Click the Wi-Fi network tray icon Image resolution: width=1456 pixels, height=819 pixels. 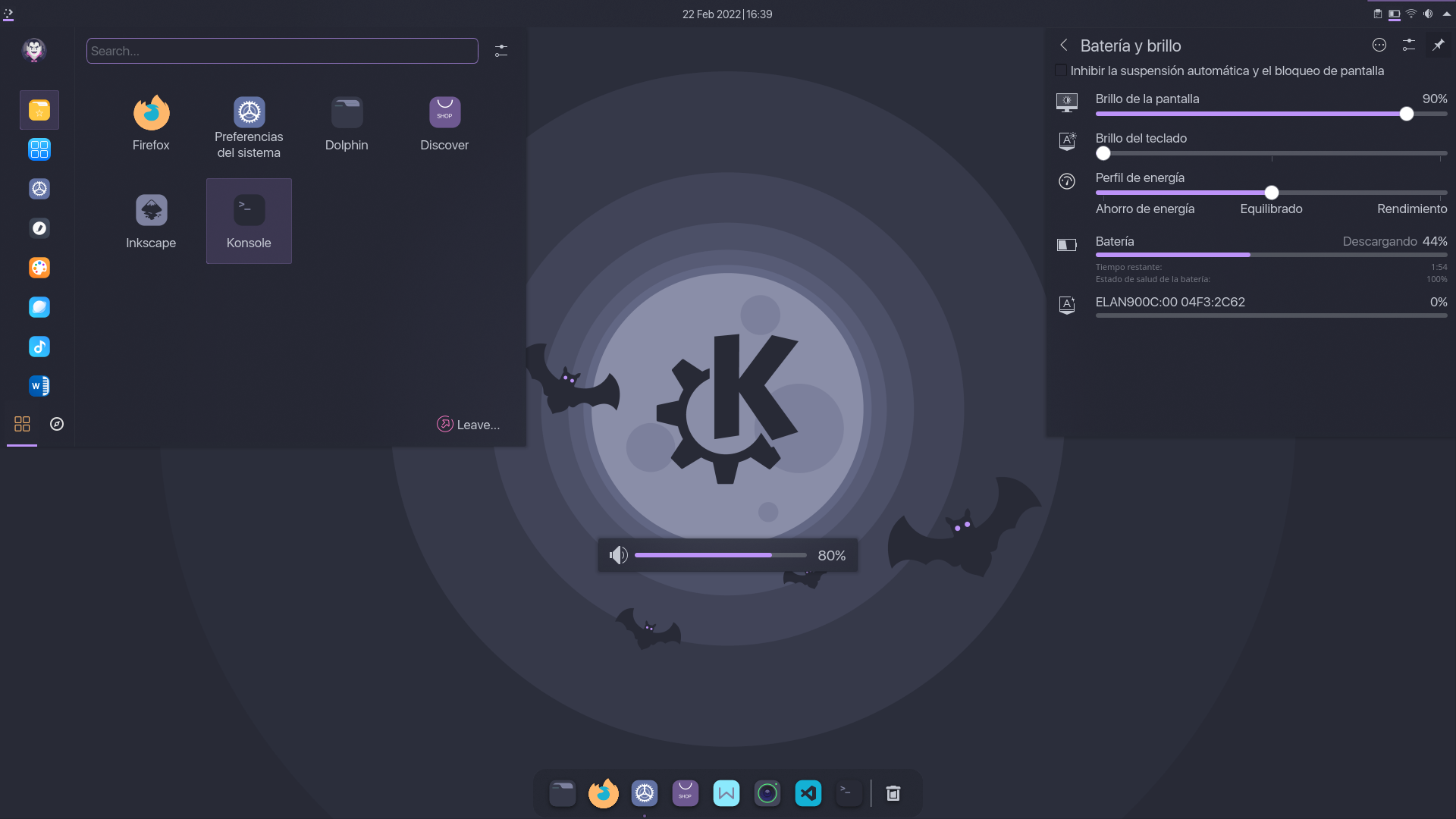tap(1411, 14)
